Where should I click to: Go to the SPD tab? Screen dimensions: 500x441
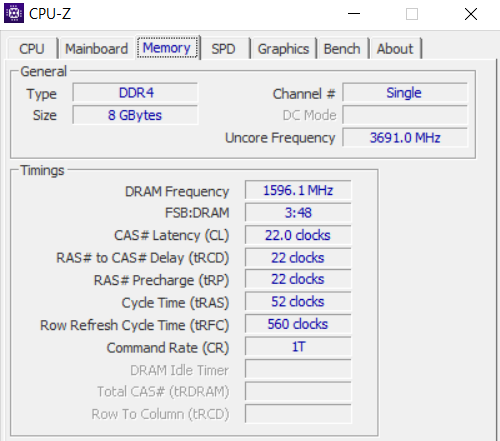[223, 49]
